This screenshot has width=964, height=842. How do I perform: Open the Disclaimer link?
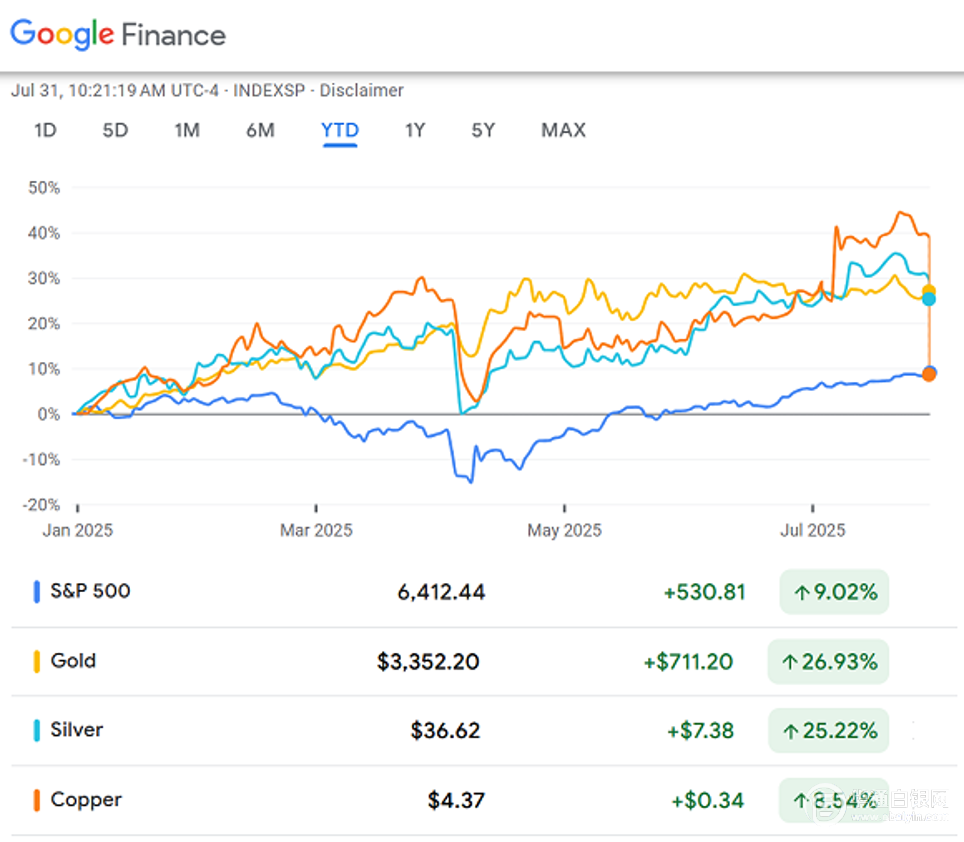pos(362,90)
